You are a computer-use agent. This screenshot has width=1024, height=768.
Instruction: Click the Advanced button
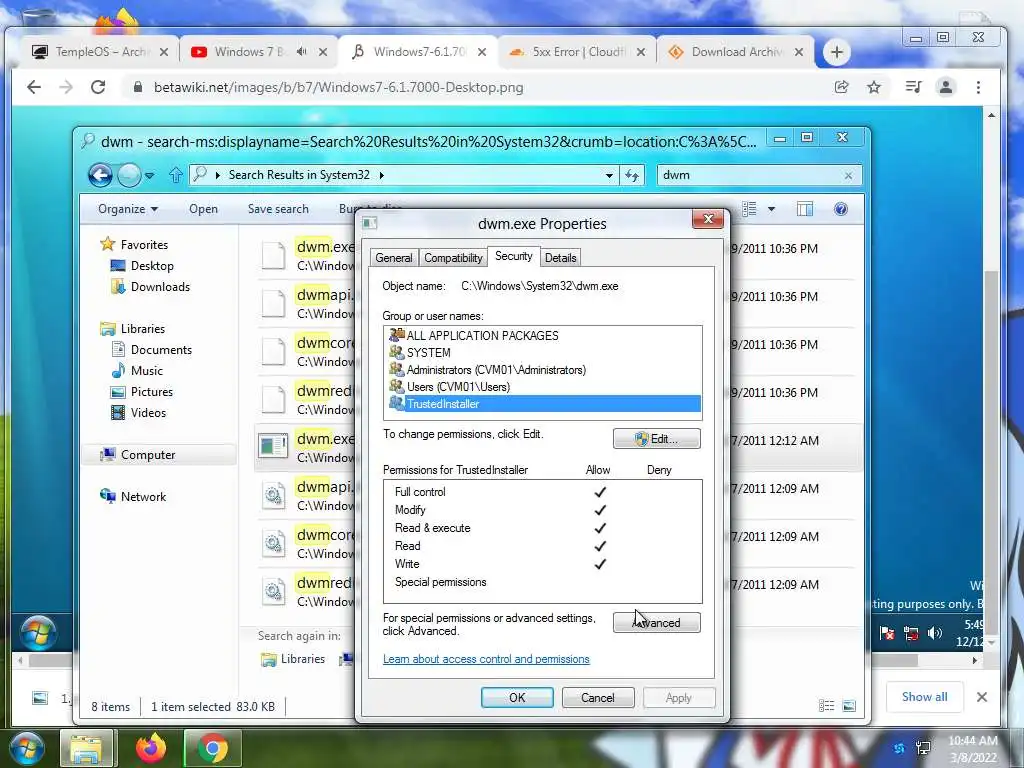(x=656, y=623)
